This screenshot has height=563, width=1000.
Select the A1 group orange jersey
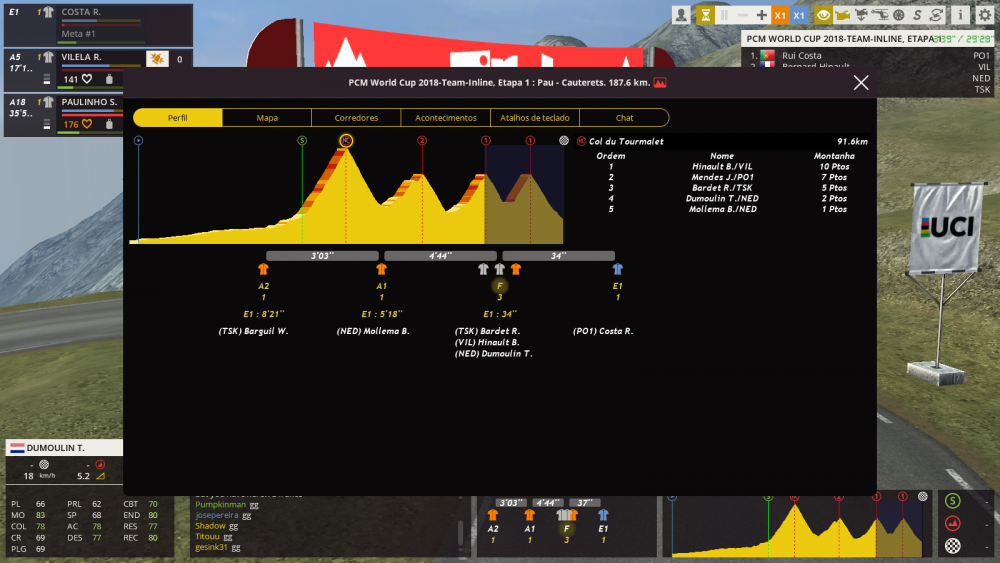click(381, 269)
